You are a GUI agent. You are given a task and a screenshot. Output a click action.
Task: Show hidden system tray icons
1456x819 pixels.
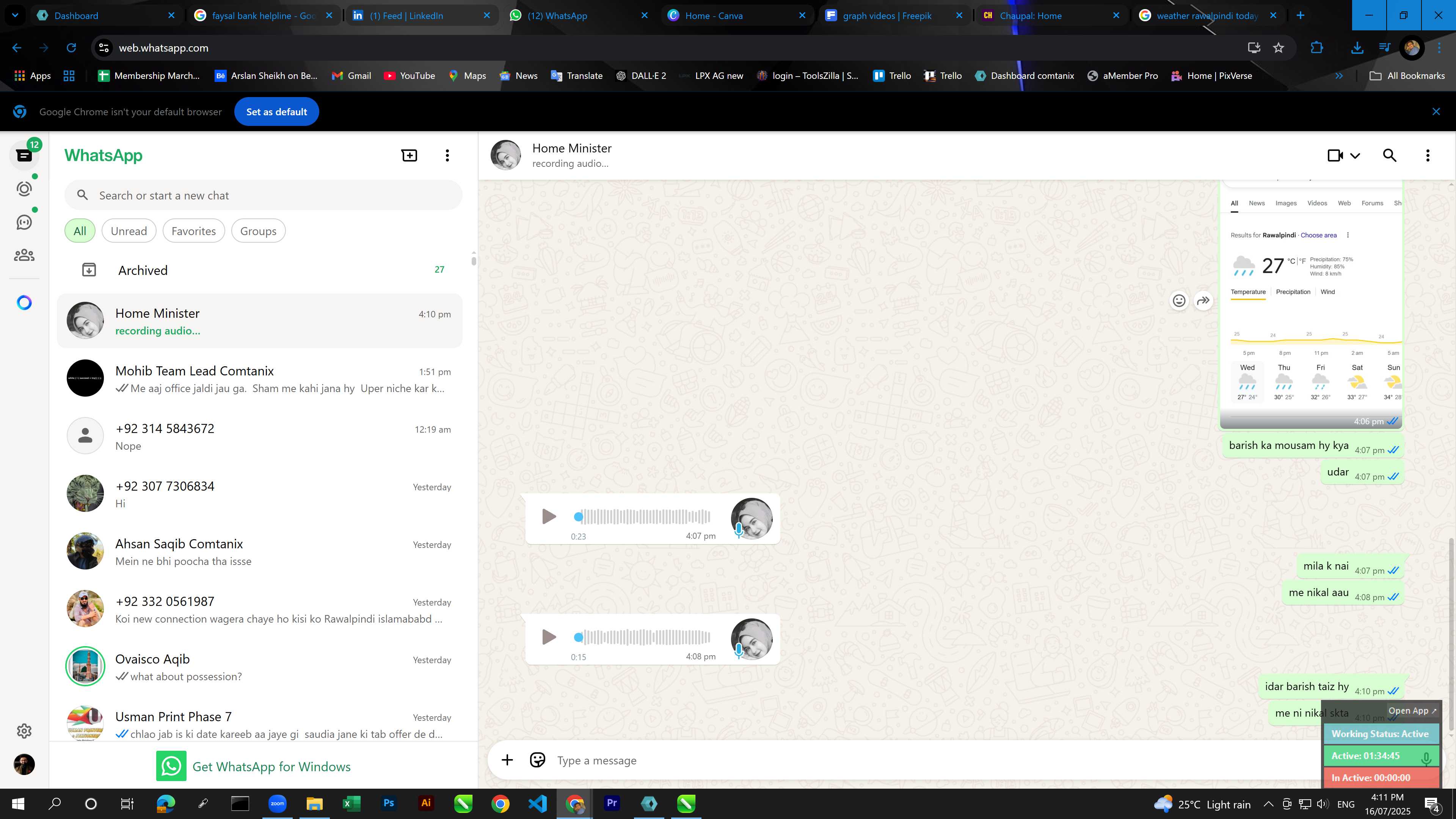(x=1268, y=804)
